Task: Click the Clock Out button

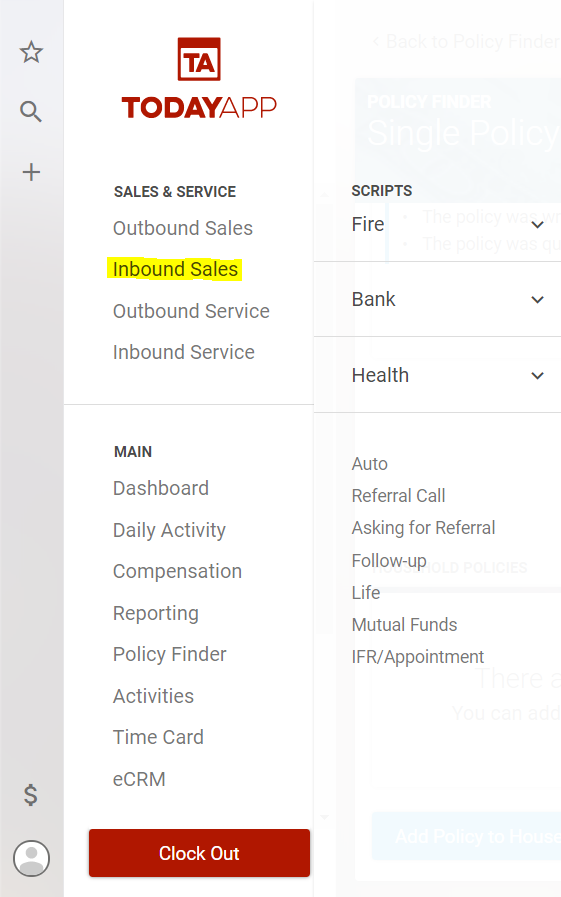Action: (199, 853)
